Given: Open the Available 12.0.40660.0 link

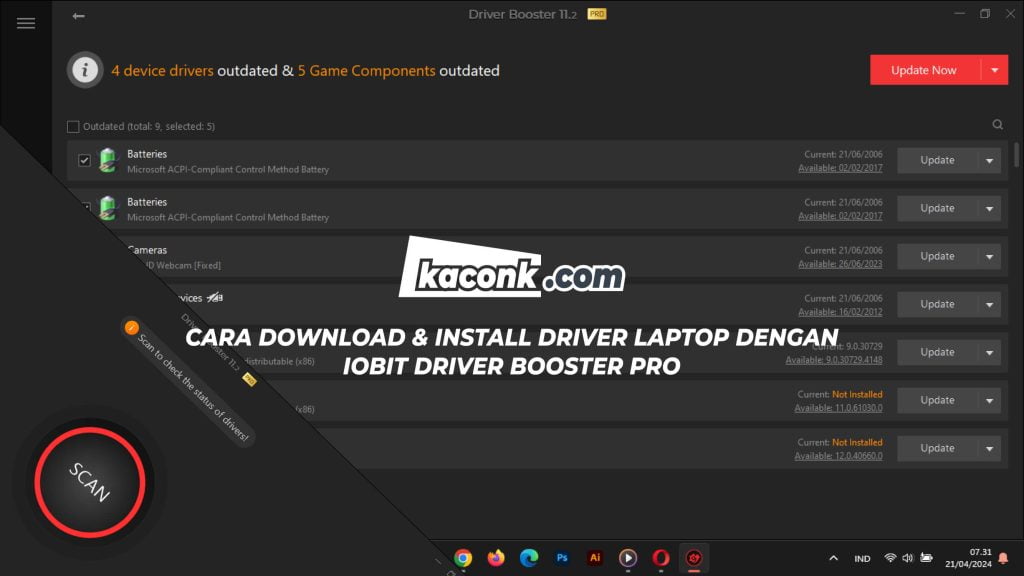Looking at the screenshot, I should point(838,456).
